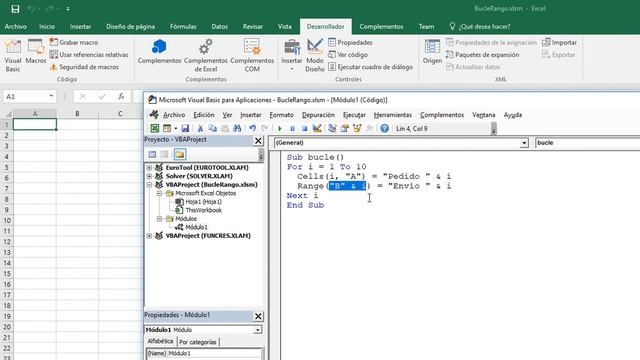Click Ejecutar cuadro de diálogo
The width and height of the screenshot is (640, 360).
pyautogui.click(x=370, y=67)
